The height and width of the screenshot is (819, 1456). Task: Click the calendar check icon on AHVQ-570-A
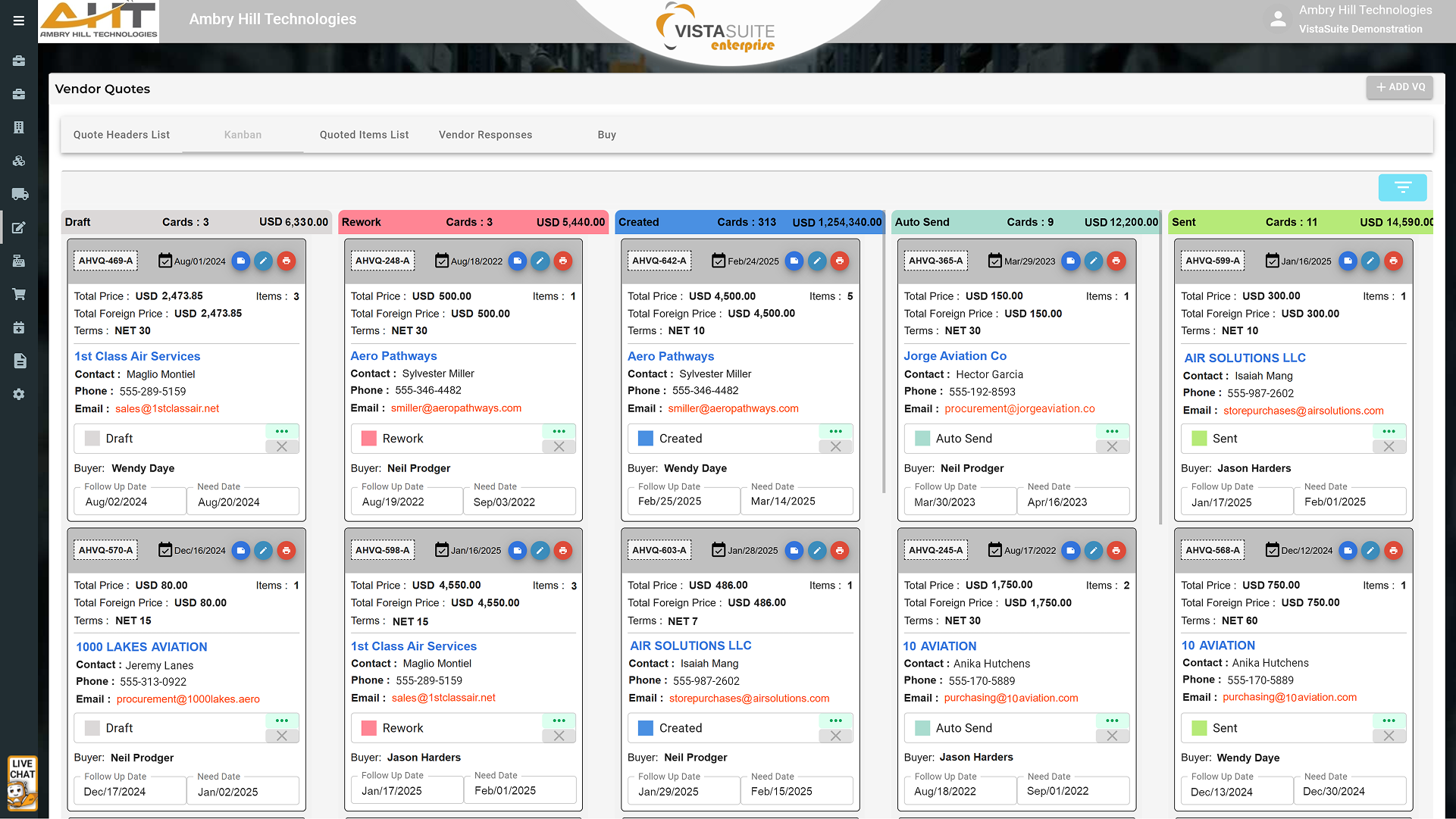164,550
